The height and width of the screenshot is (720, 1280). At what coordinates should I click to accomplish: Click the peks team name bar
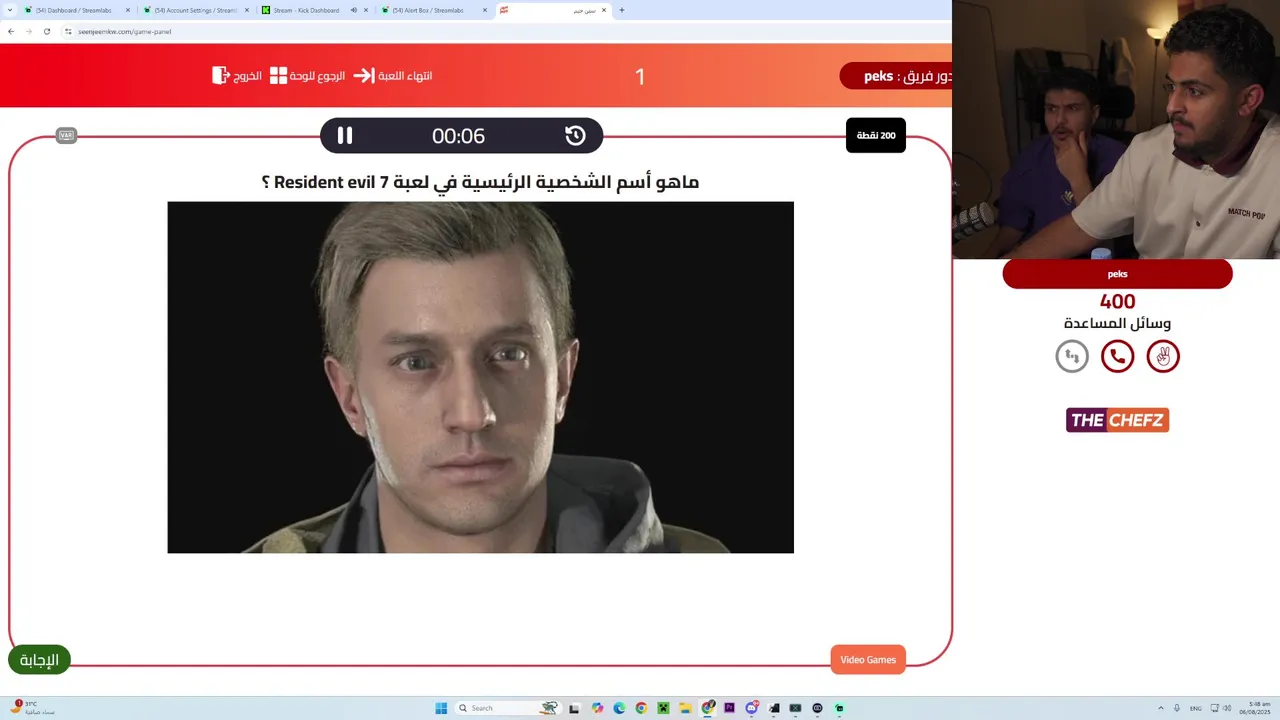click(1117, 274)
